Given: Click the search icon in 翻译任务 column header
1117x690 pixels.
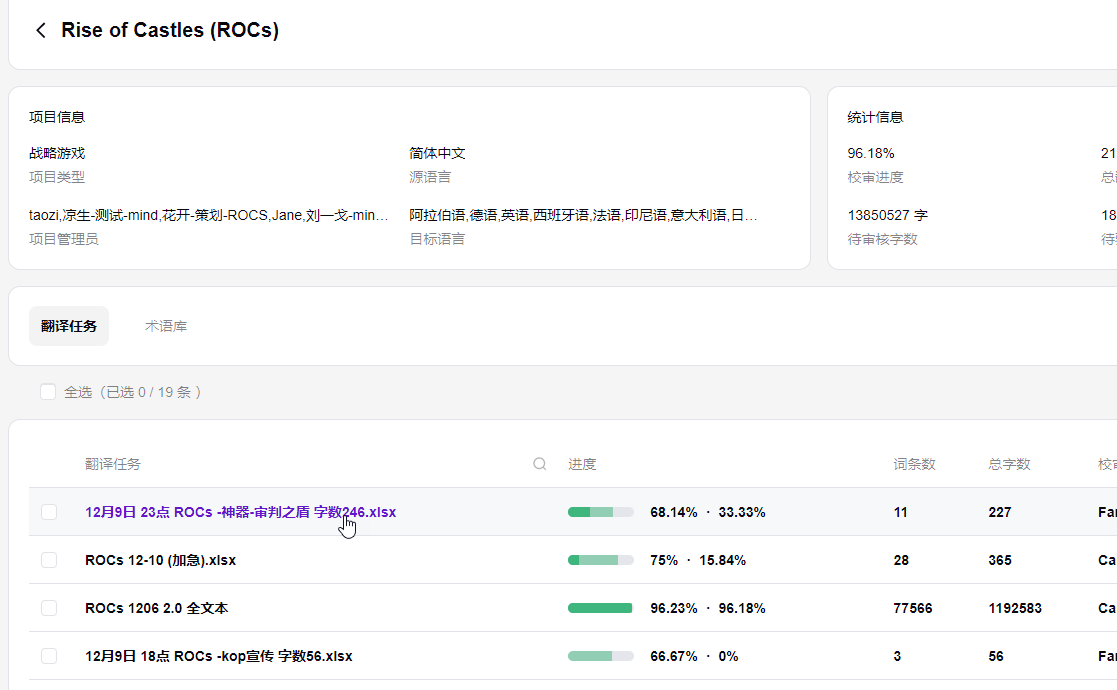Looking at the screenshot, I should [x=540, y=464].
